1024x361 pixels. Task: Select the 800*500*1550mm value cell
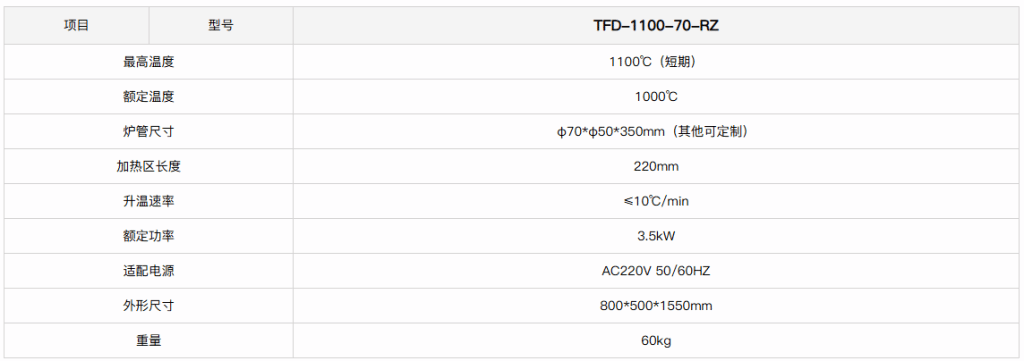coord(656,306)
